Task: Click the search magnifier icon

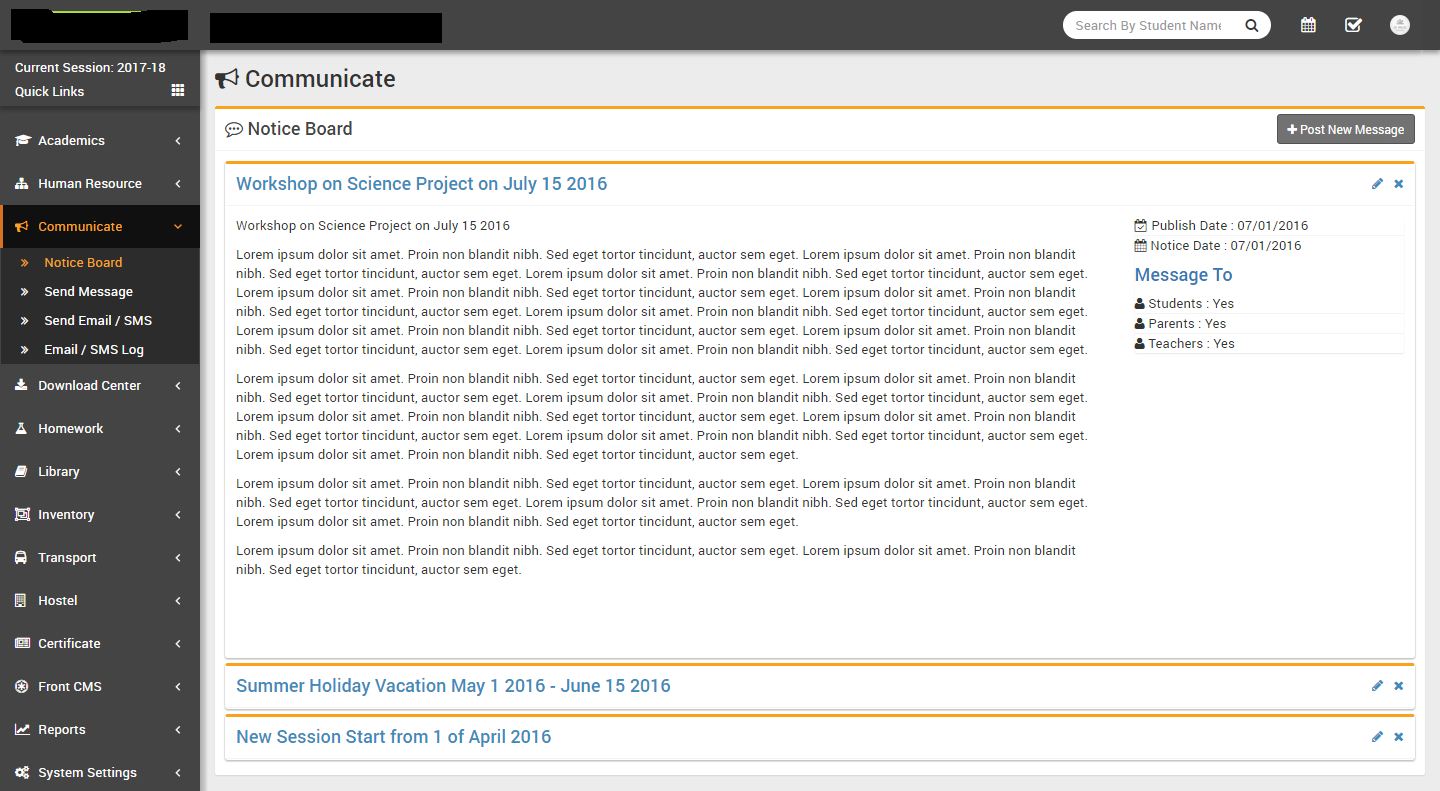Action: coord(1252,26)
